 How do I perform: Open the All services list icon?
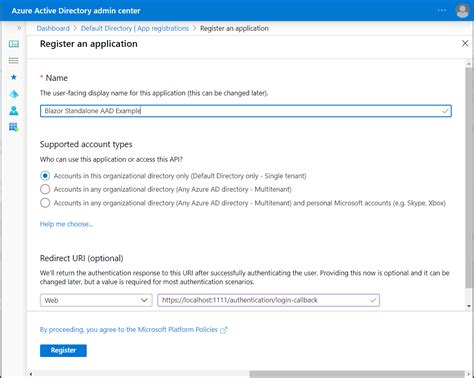[x=14, y=60]
